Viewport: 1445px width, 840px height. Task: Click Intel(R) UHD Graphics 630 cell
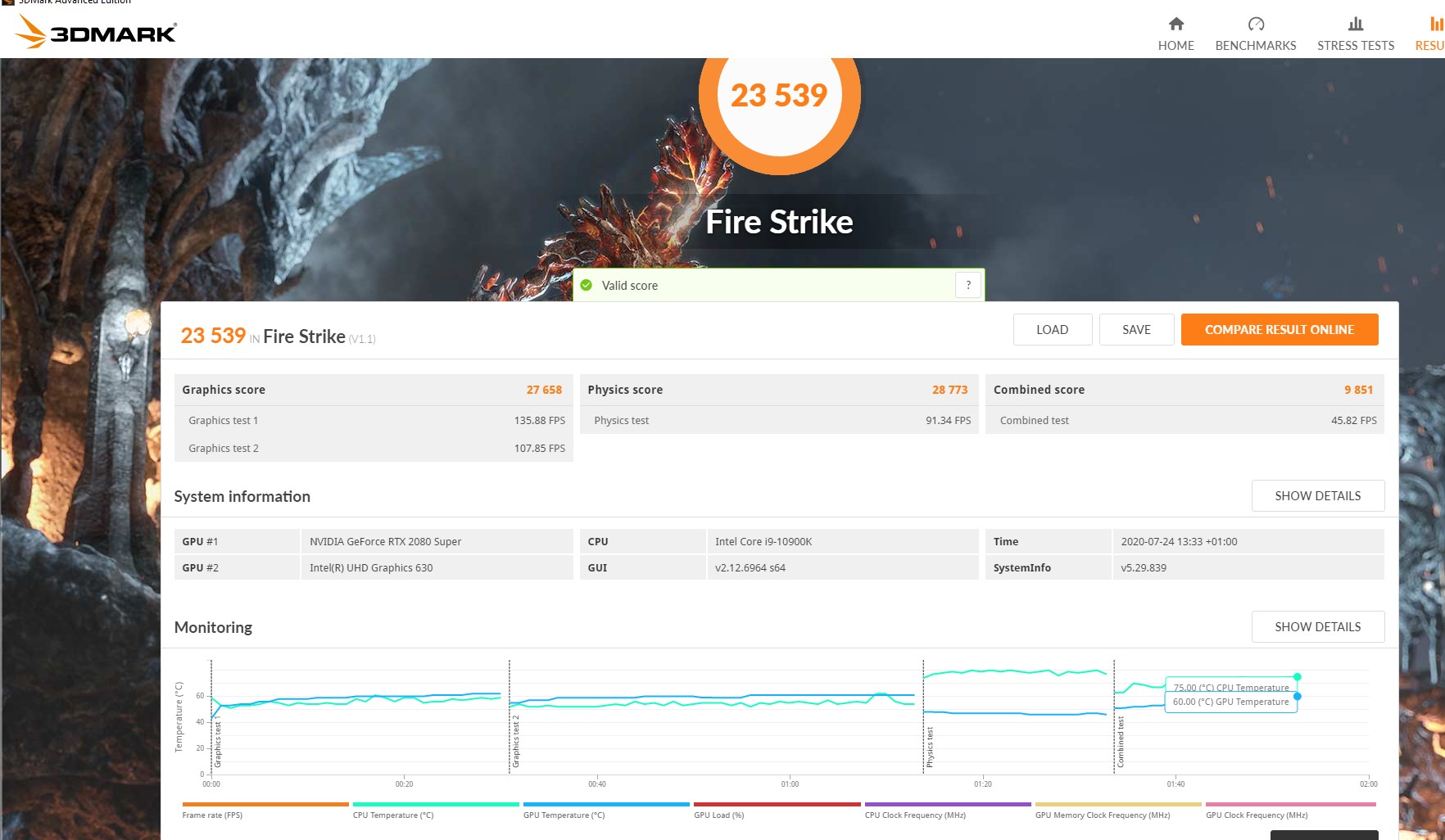click(437, 567)
